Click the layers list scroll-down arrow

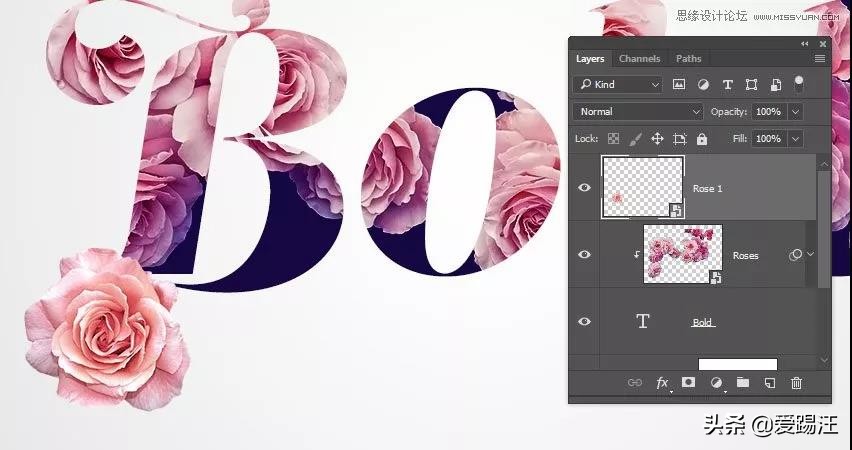click(824, 360)
